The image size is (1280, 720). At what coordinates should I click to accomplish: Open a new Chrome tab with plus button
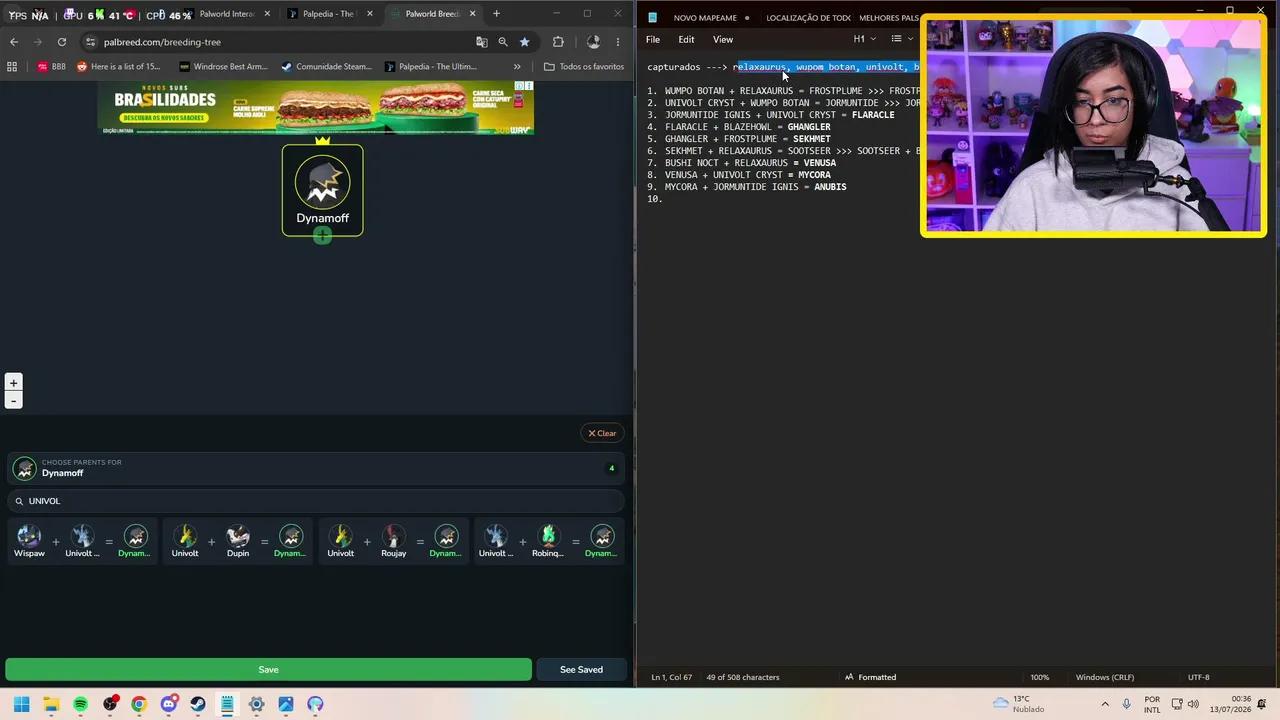tap(496, 14)
